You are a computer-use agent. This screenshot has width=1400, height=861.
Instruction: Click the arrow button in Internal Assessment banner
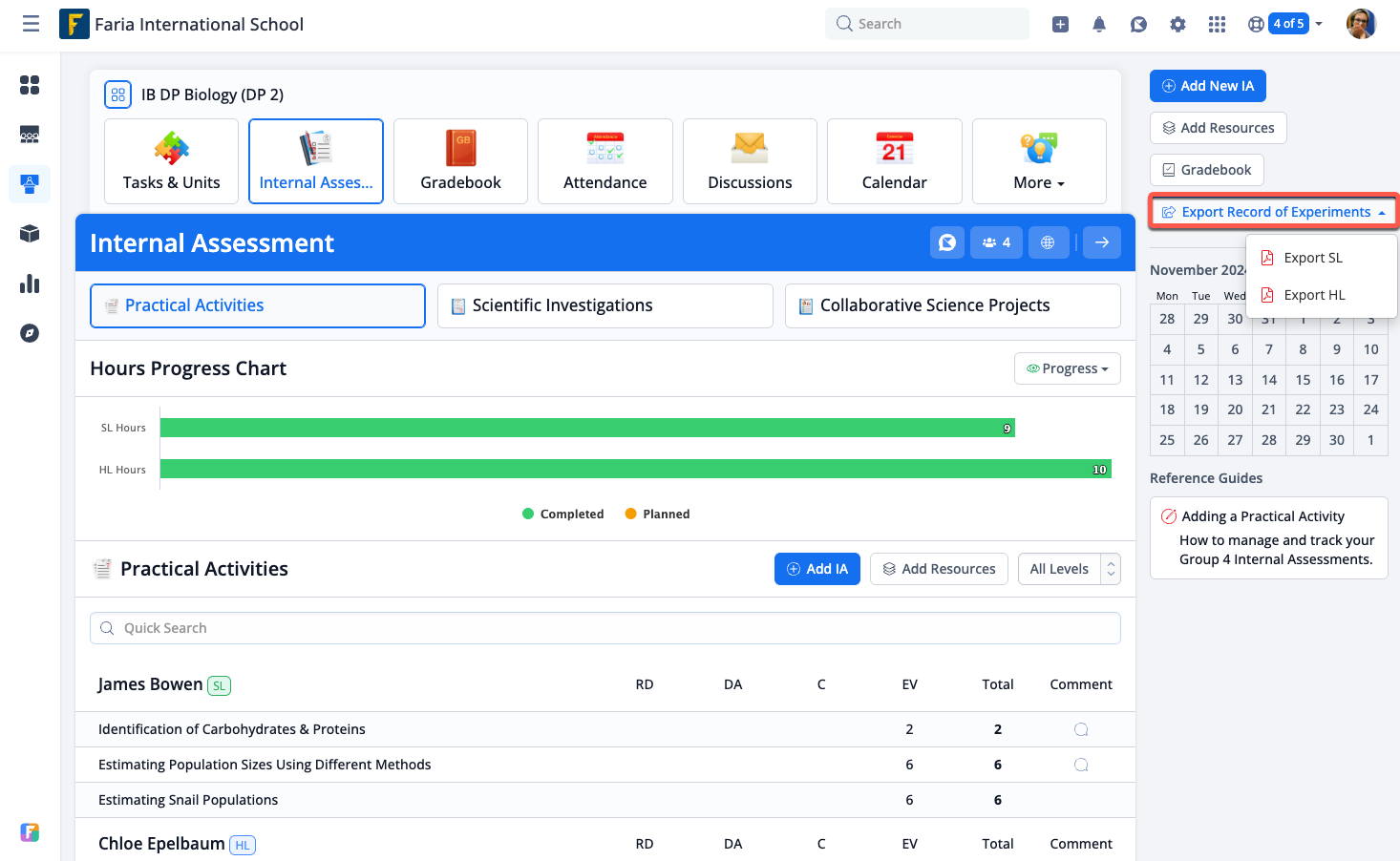(x=1102, y=242)
